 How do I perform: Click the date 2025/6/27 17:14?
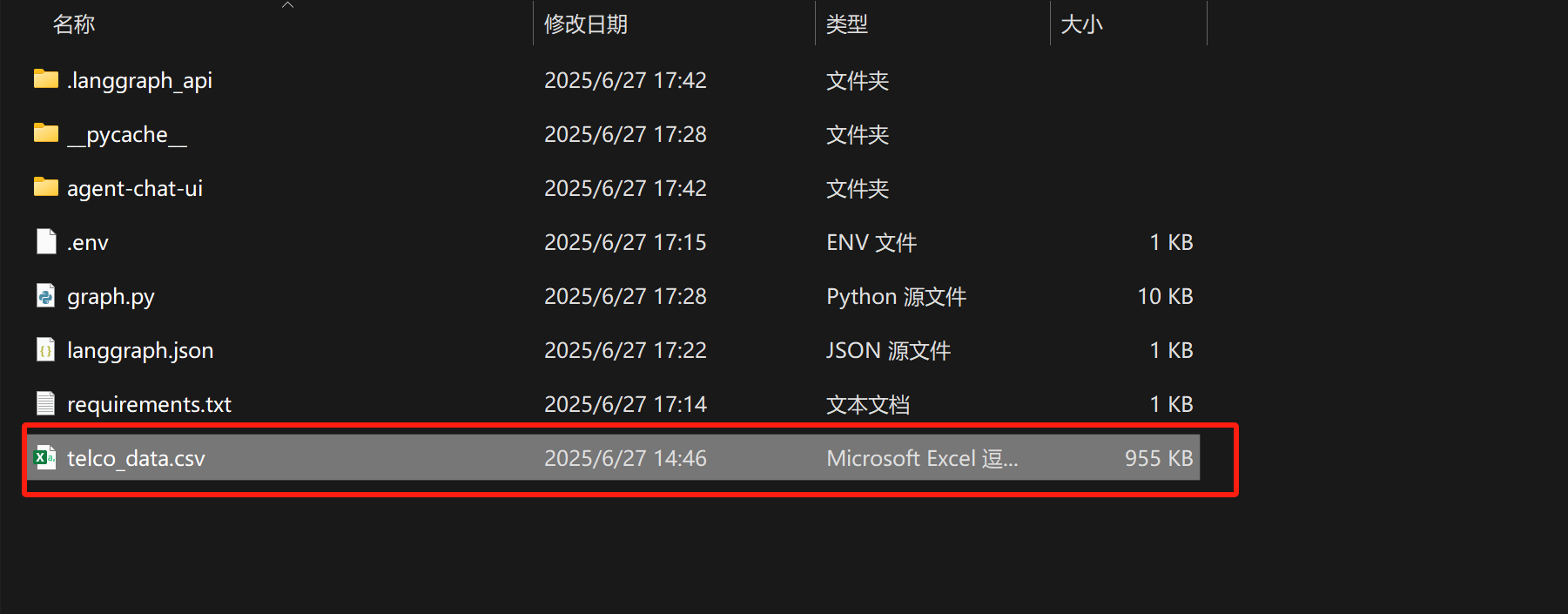625,404
